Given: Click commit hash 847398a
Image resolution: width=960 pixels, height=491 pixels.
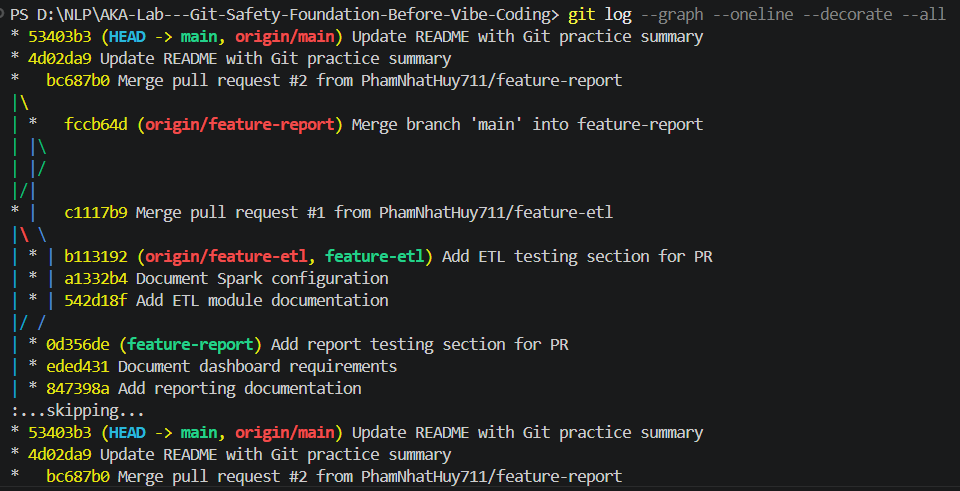Looking at the screenshot, I should pos(78,389).
